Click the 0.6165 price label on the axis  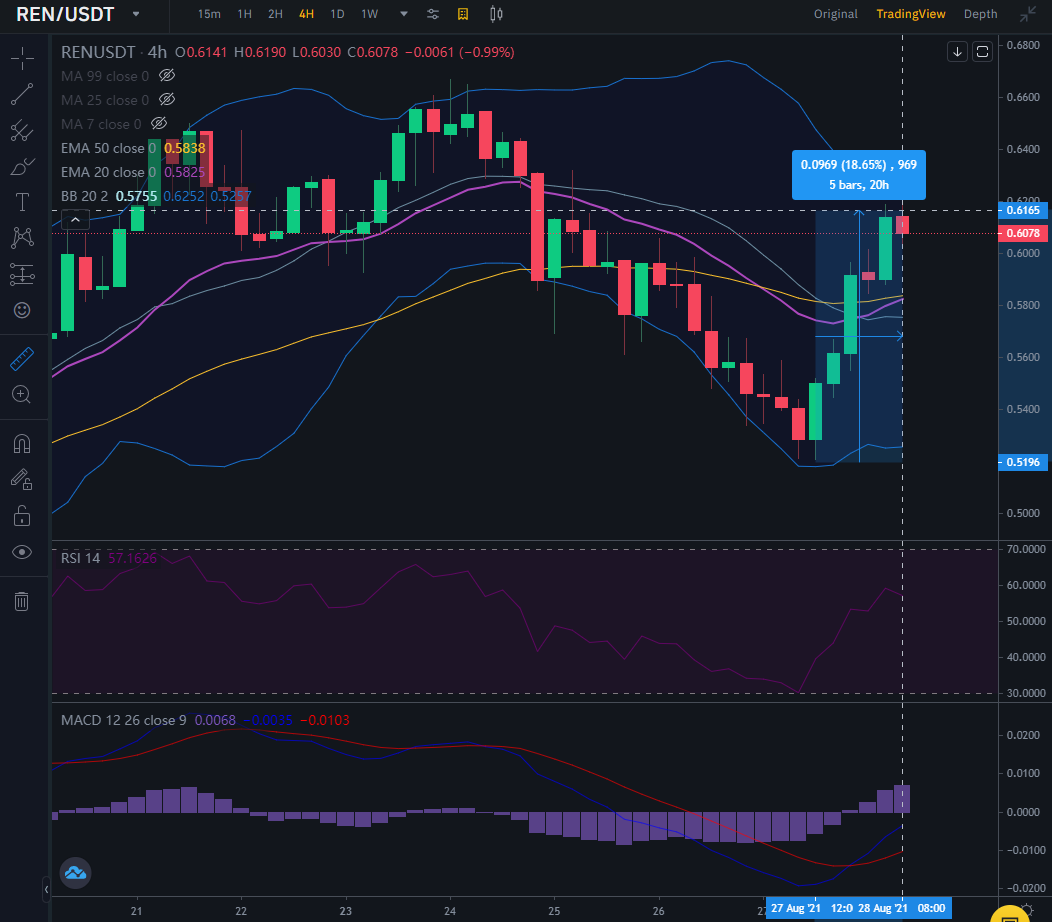point(1023,210)
